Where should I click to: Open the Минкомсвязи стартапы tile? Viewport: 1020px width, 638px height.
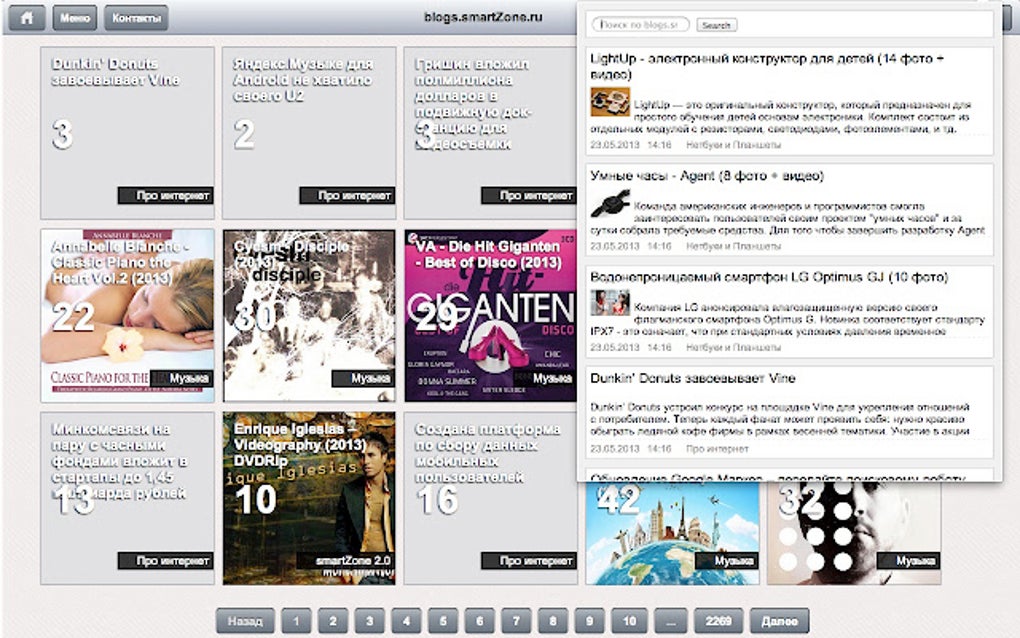(128, 498)
